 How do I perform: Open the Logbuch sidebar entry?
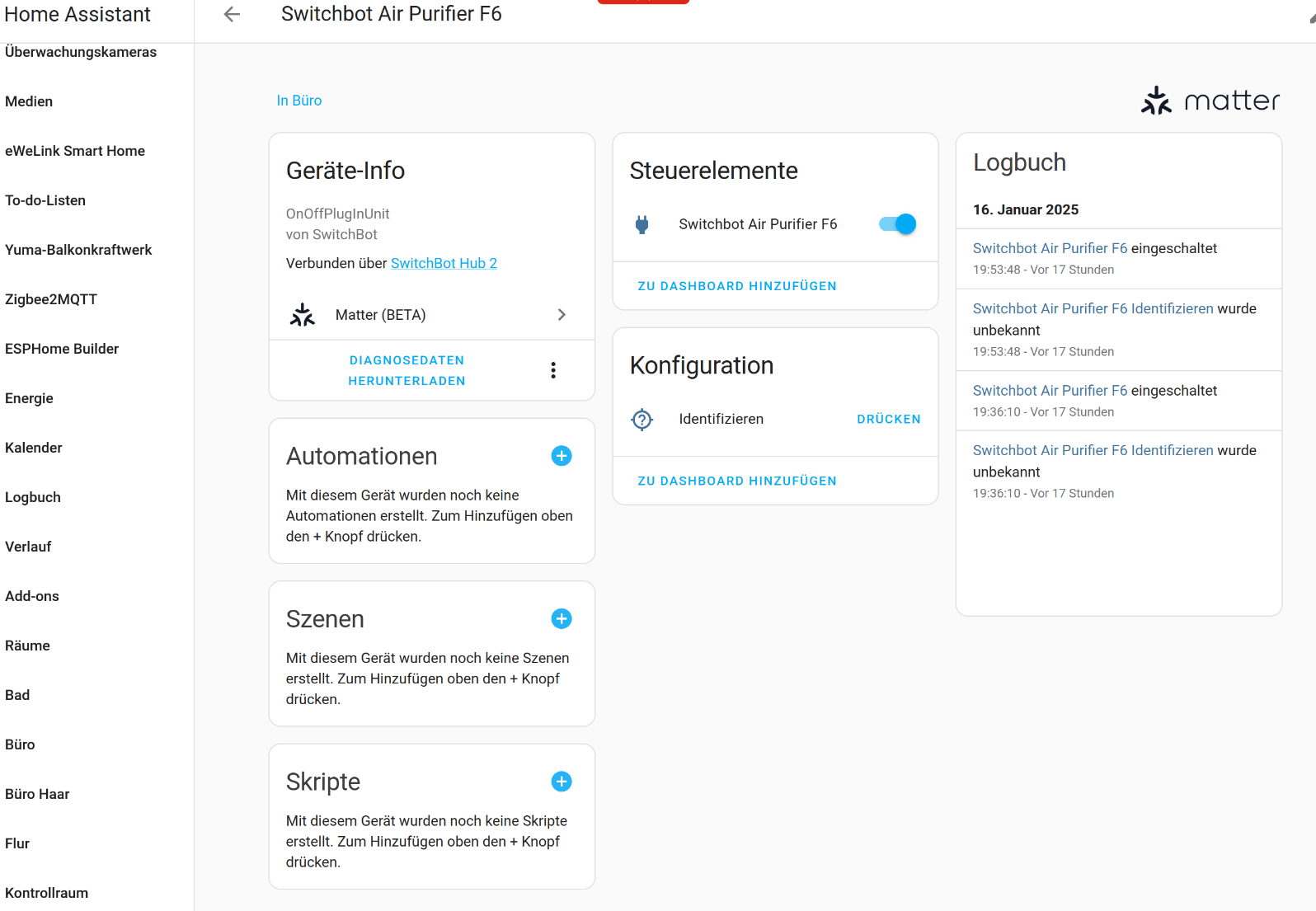pyautogui.click(x=33, y=497)
